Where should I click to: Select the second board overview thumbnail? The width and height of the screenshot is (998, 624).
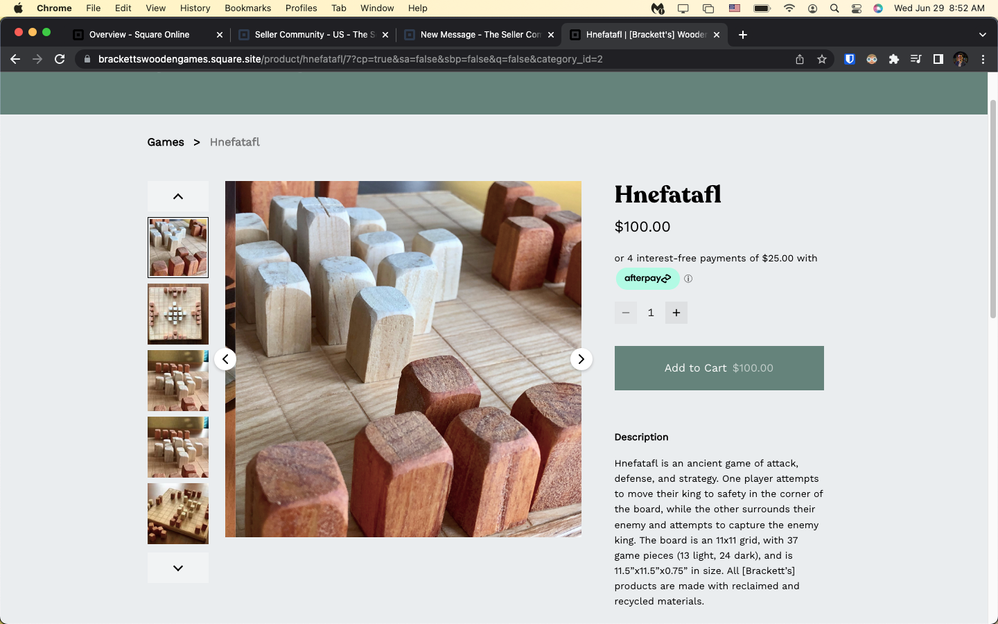pos(178,314)
